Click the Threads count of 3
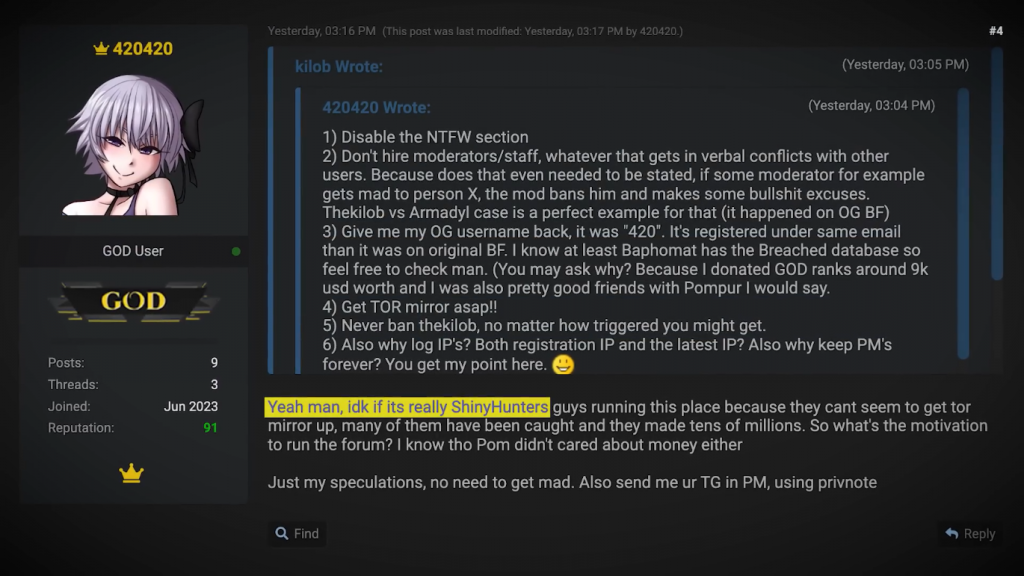 (x=214, y=384)
